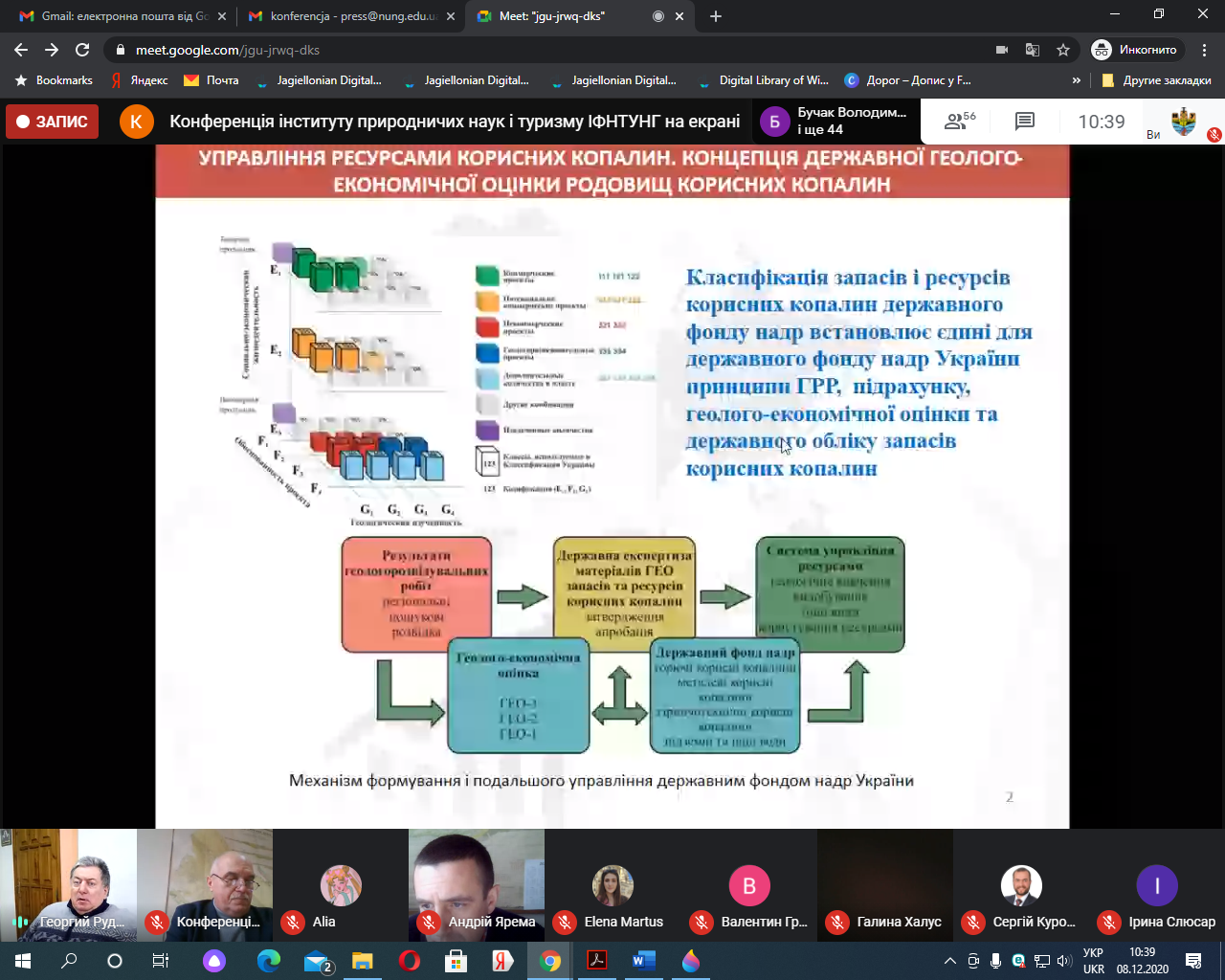Toggle keyboard language УКР indicator
The width and height of the screenshot is (1225, 980).
click(1093, 961)
